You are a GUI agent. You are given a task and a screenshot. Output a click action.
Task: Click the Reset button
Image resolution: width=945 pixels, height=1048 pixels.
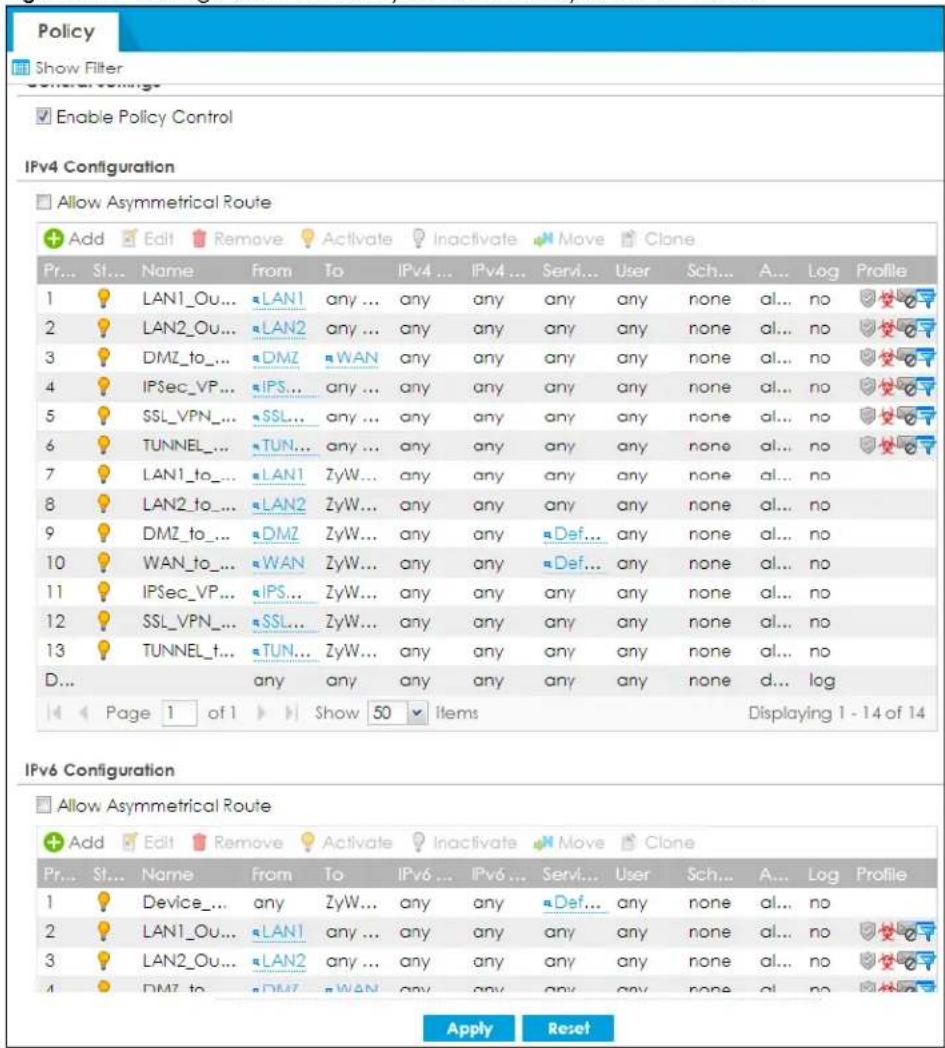pos(569,1028)
